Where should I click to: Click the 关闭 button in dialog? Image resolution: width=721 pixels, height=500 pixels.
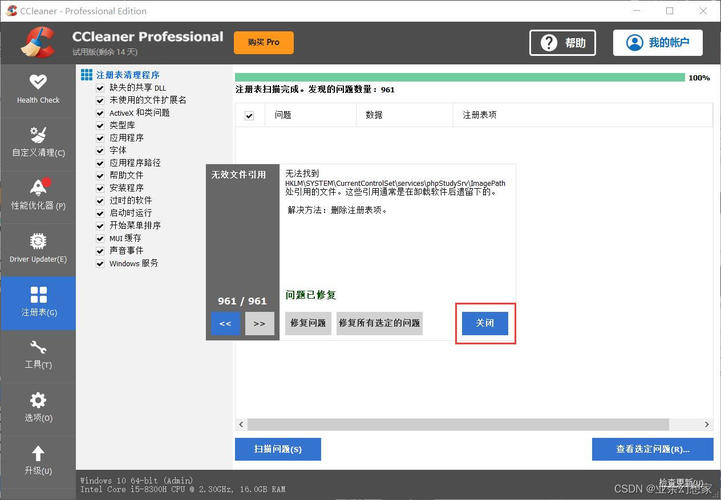pyautogui.click(x=485, y=323)
